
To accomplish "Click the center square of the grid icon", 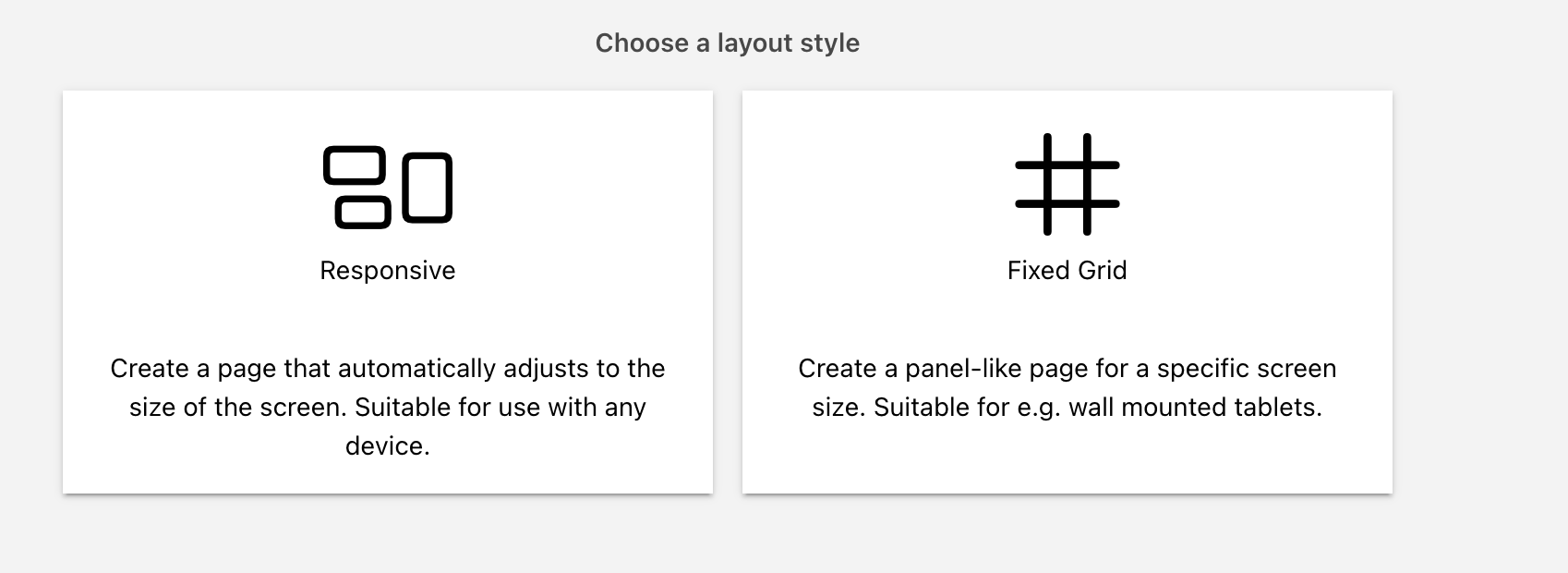I will point(1067,184).
